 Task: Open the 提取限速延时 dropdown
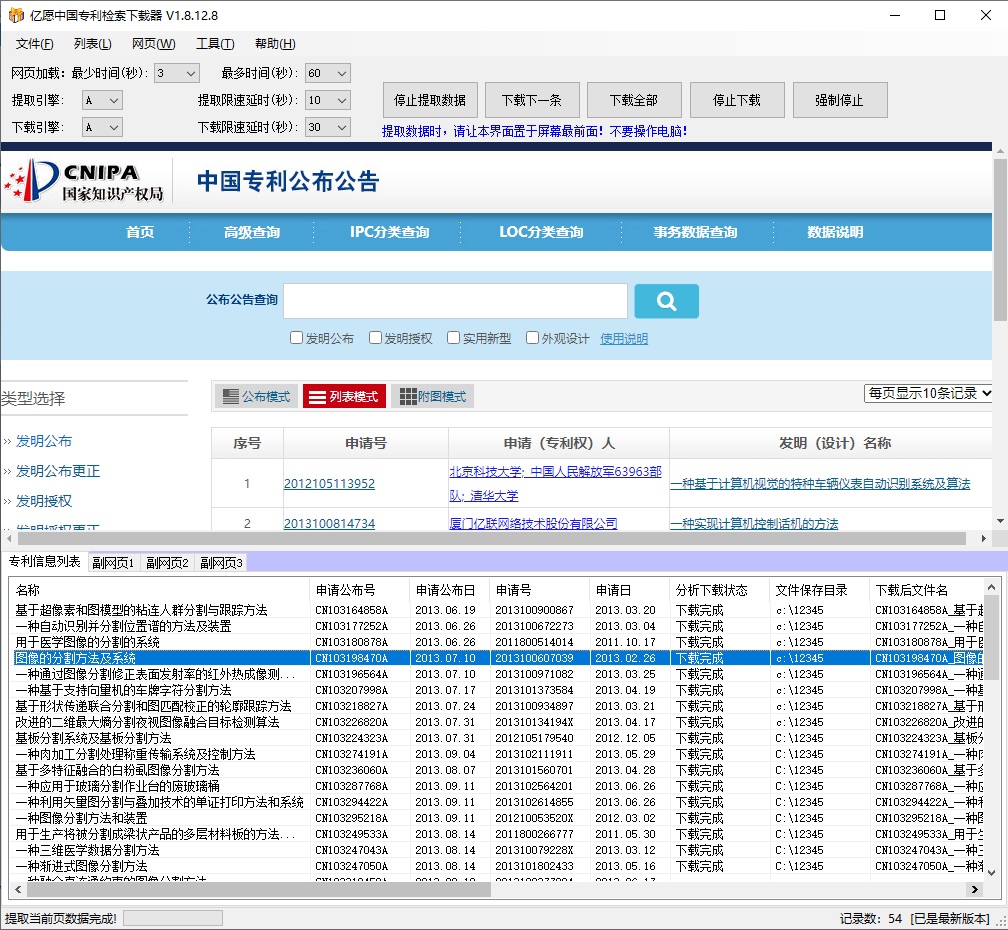pos(328,100)
